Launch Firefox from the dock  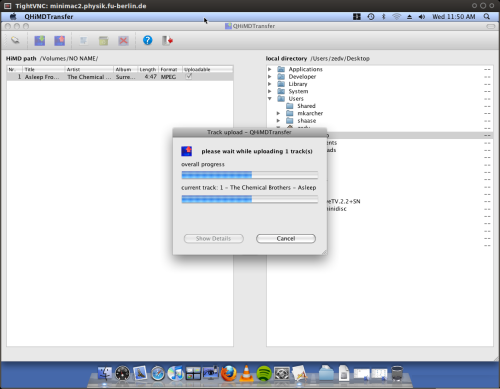(x=228, y=373)
